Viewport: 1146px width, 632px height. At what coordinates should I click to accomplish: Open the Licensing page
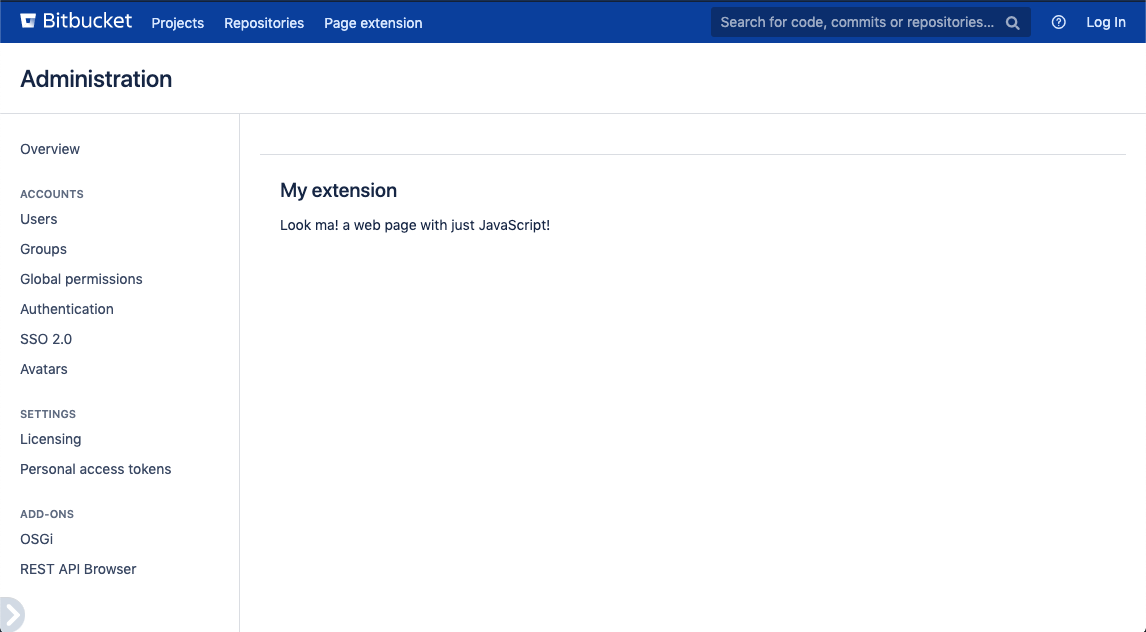pyautogui.click(x=50, y=438)
